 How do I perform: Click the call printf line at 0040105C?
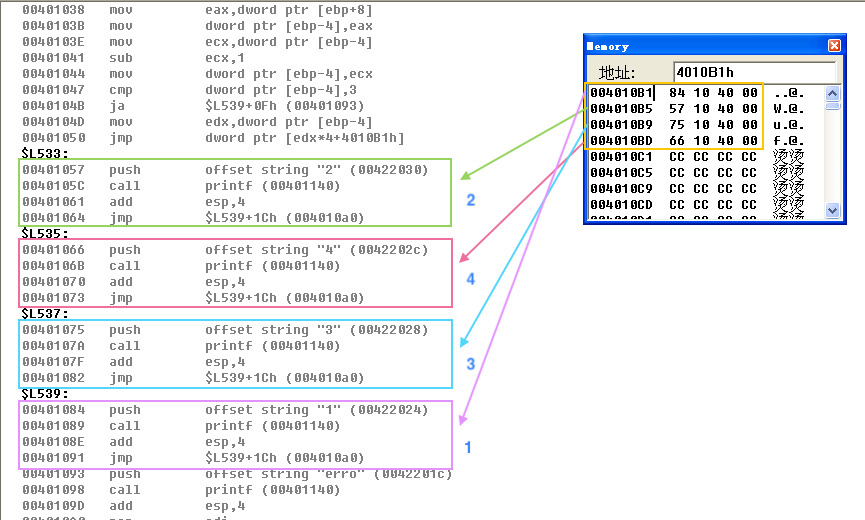tap(181, 186)
